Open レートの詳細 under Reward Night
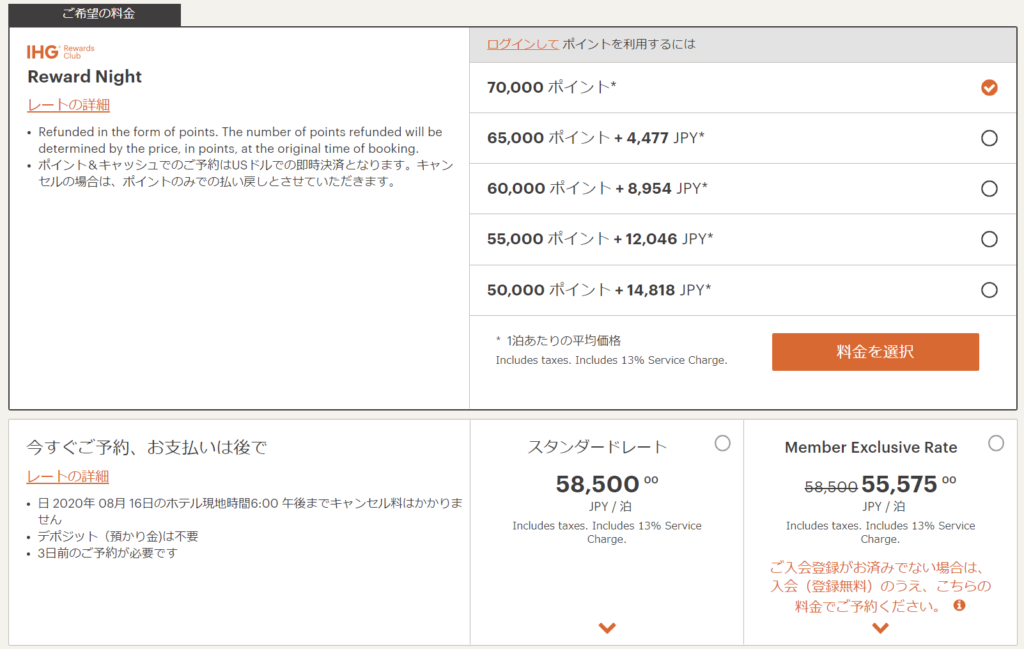Image resolution: width=1024 pixels, height=649 pixels. point(68,105)
